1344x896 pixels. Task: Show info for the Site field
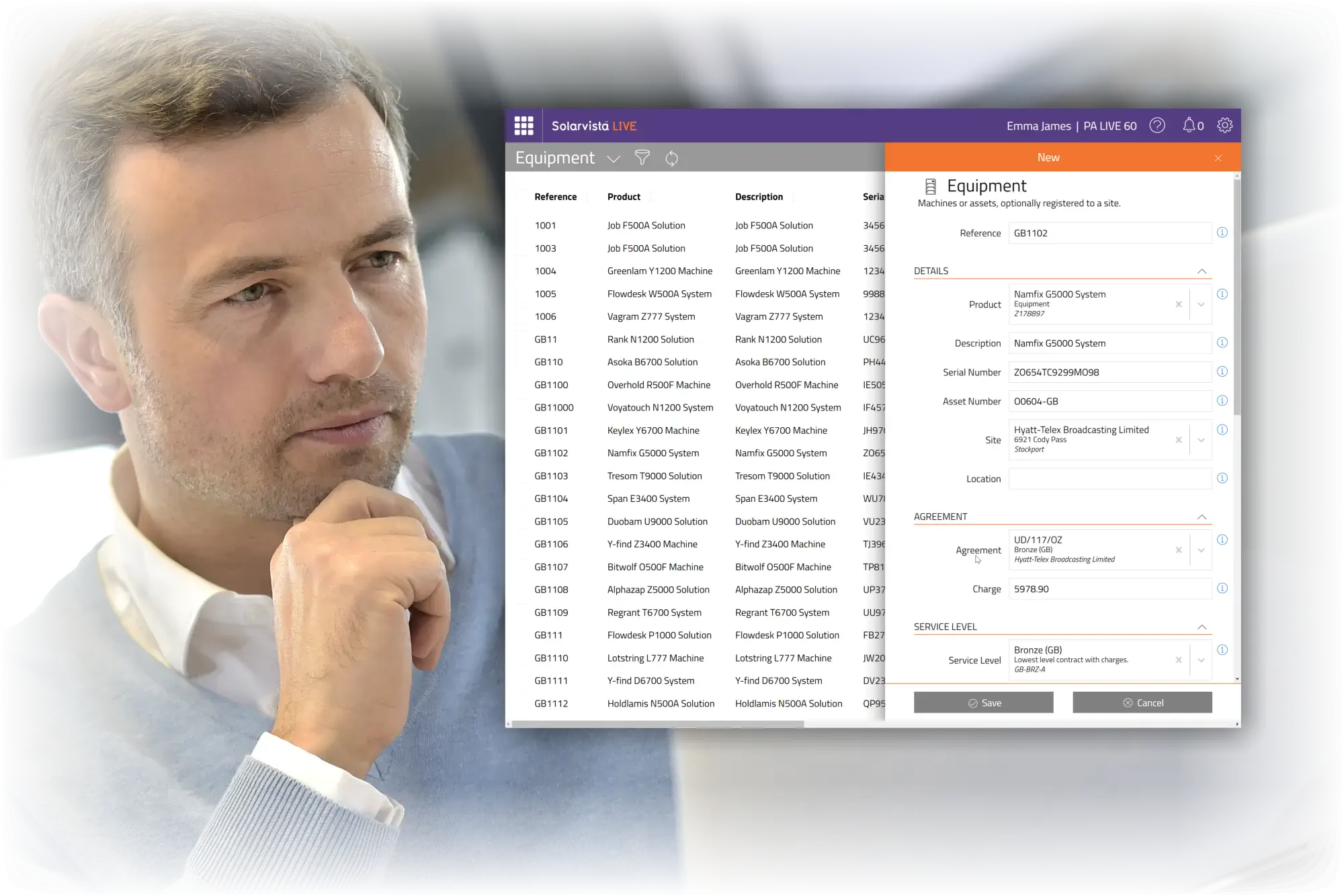1222,430
